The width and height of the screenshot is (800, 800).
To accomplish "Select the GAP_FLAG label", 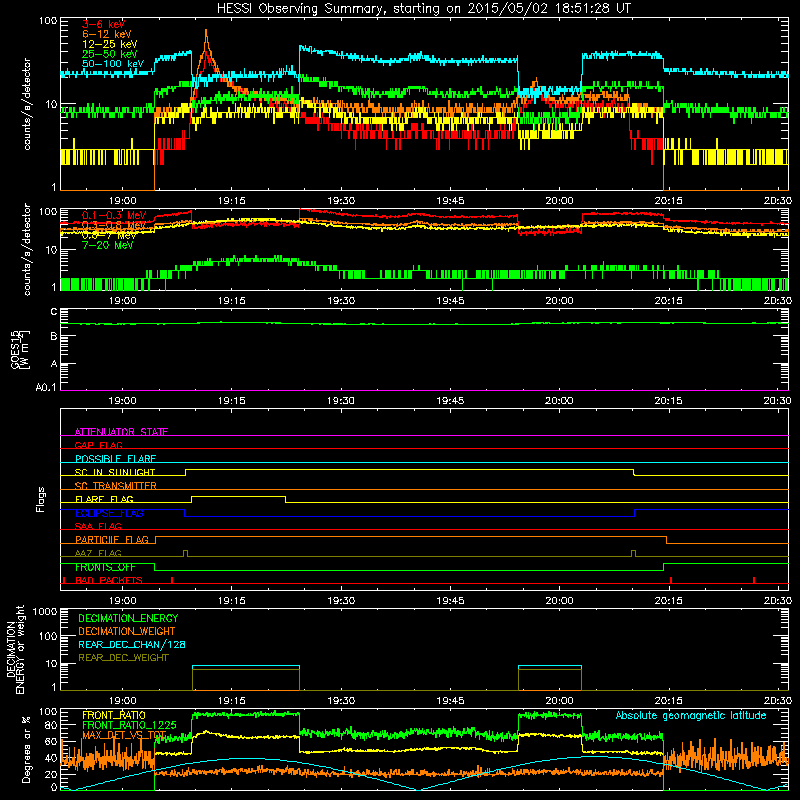I will click(x=98, y=445).
